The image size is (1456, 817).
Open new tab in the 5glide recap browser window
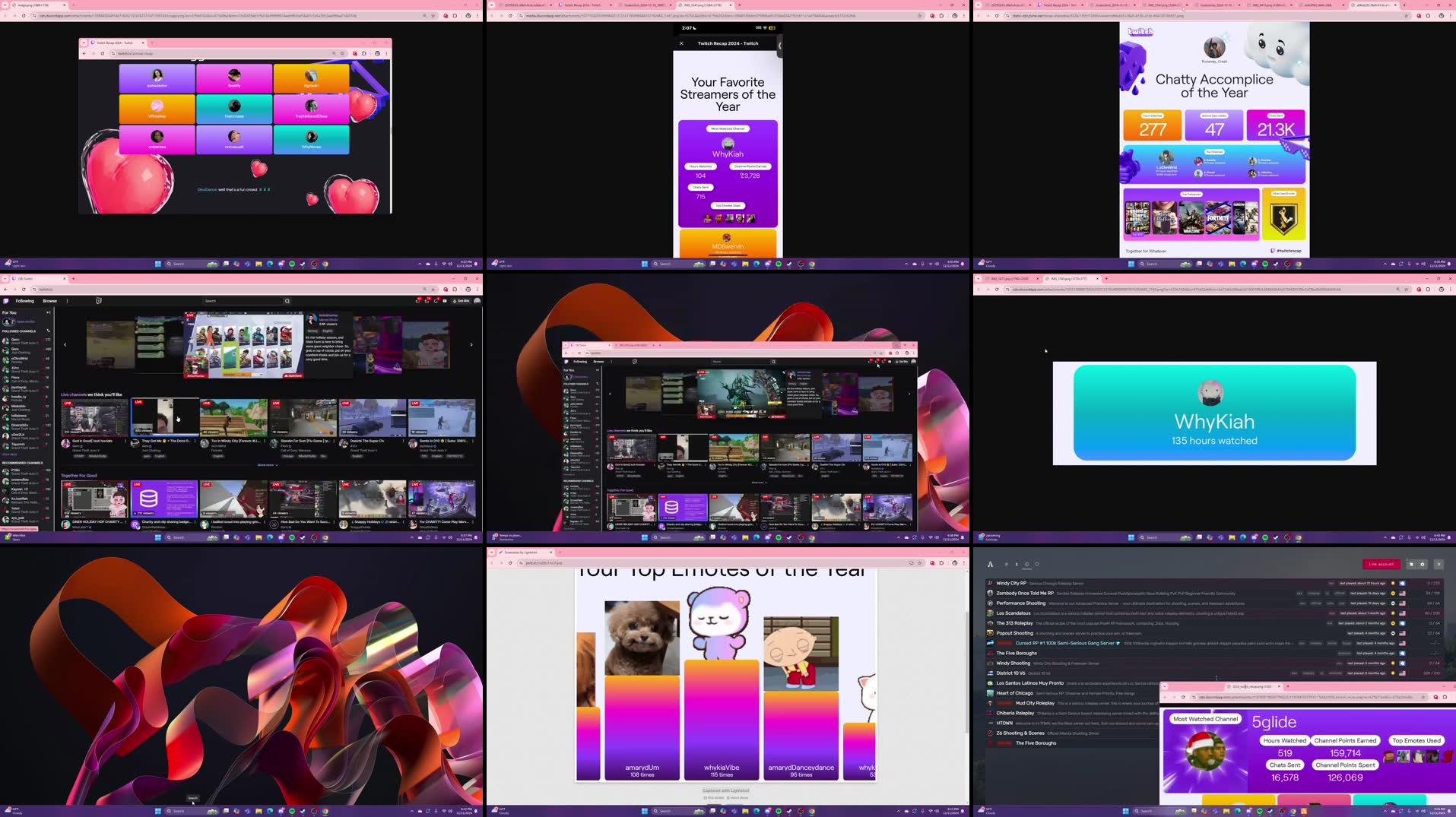pyautogui.click(x=1288, y=686)
